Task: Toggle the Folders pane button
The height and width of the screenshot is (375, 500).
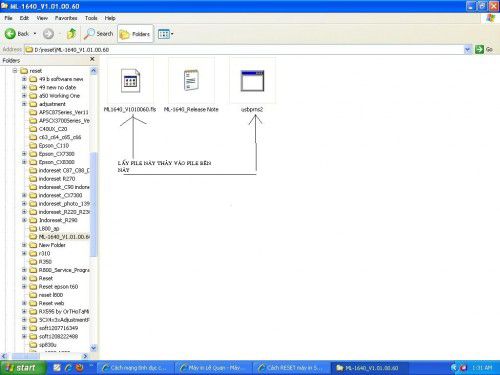Action: click(135, 34)
